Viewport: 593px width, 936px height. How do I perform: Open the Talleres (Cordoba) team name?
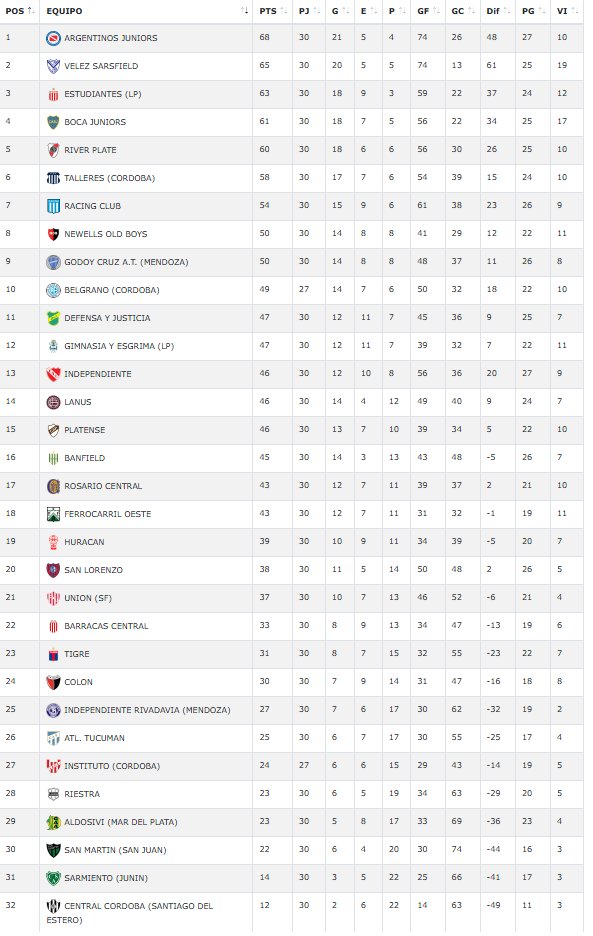click(109, 178)
